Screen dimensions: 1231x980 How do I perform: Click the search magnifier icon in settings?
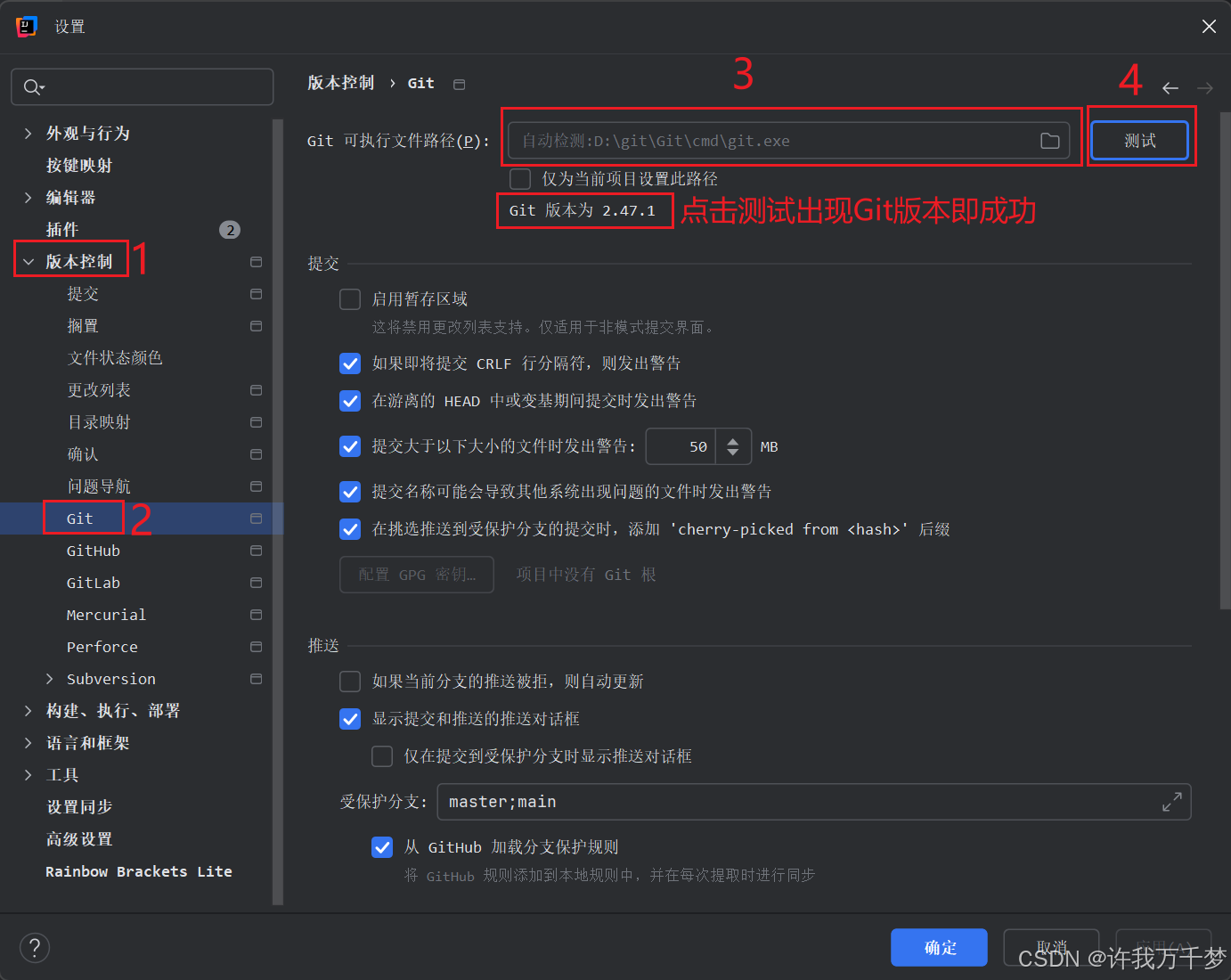(x=31, y=87)
